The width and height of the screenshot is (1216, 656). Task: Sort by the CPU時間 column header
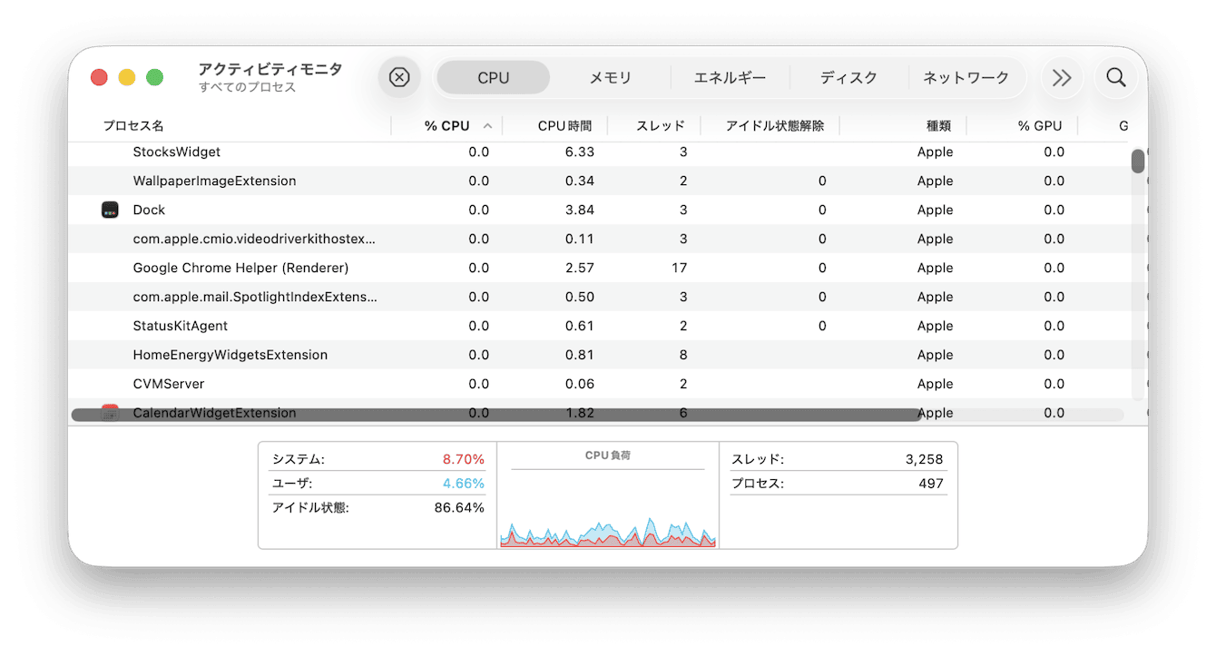[x=565, y=126]
